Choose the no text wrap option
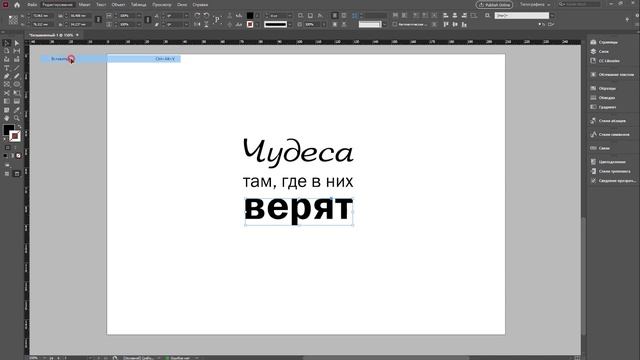The image size is (640, 360). click(335, 16)
